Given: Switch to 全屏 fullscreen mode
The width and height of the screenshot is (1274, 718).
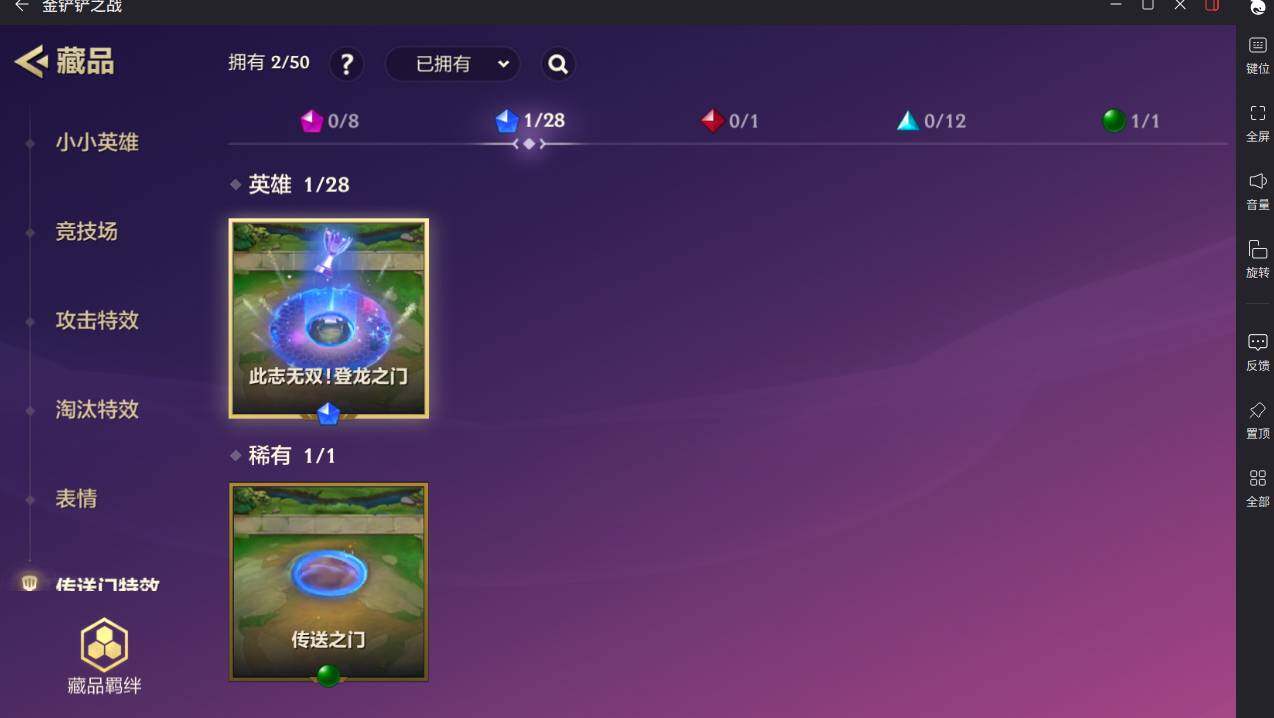Looking at the screenshot, I should tap(1257, 123).
